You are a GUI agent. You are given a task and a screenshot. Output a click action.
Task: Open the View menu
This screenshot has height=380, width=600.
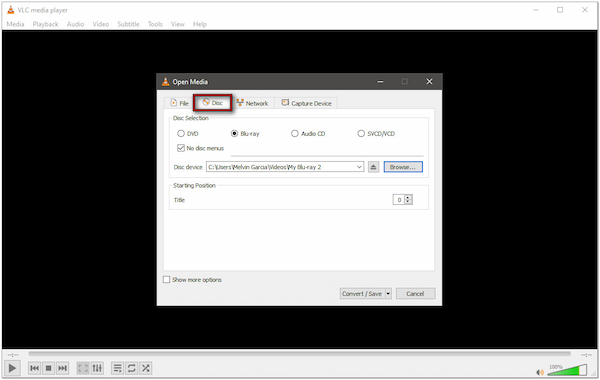pyautogui.click(x=178, y=24)
